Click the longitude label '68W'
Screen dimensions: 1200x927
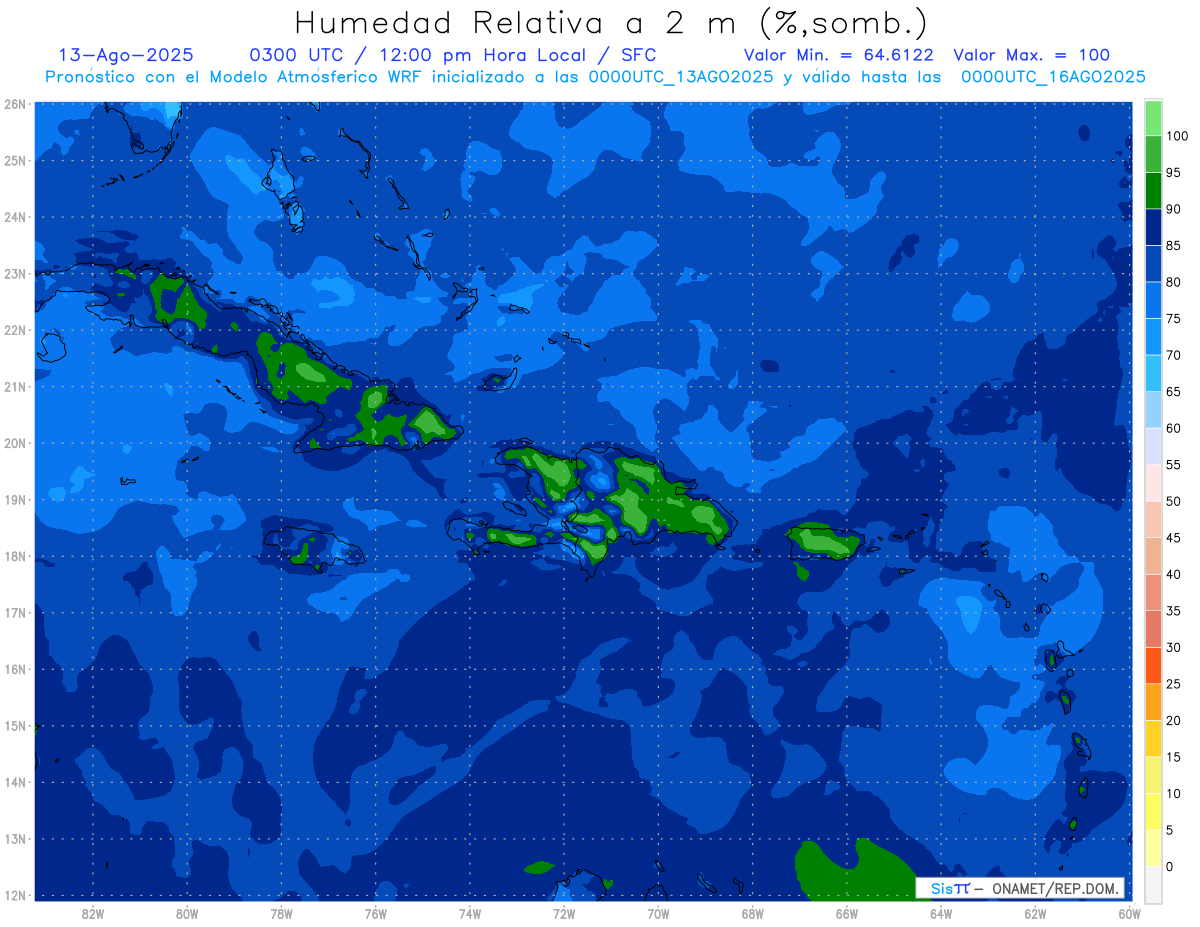click(x=753, y=913)
